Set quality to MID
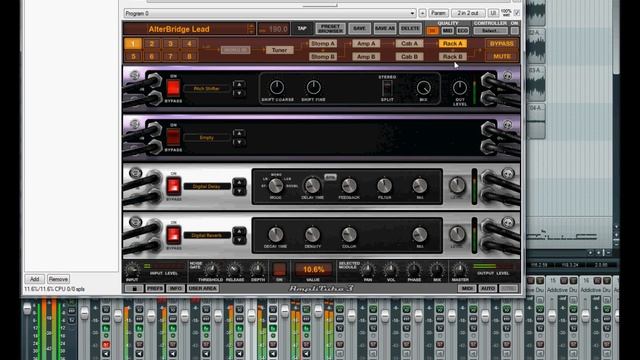The height and width of the screenshot is (360, 640). pyautogui.click(x=447, y=31)
